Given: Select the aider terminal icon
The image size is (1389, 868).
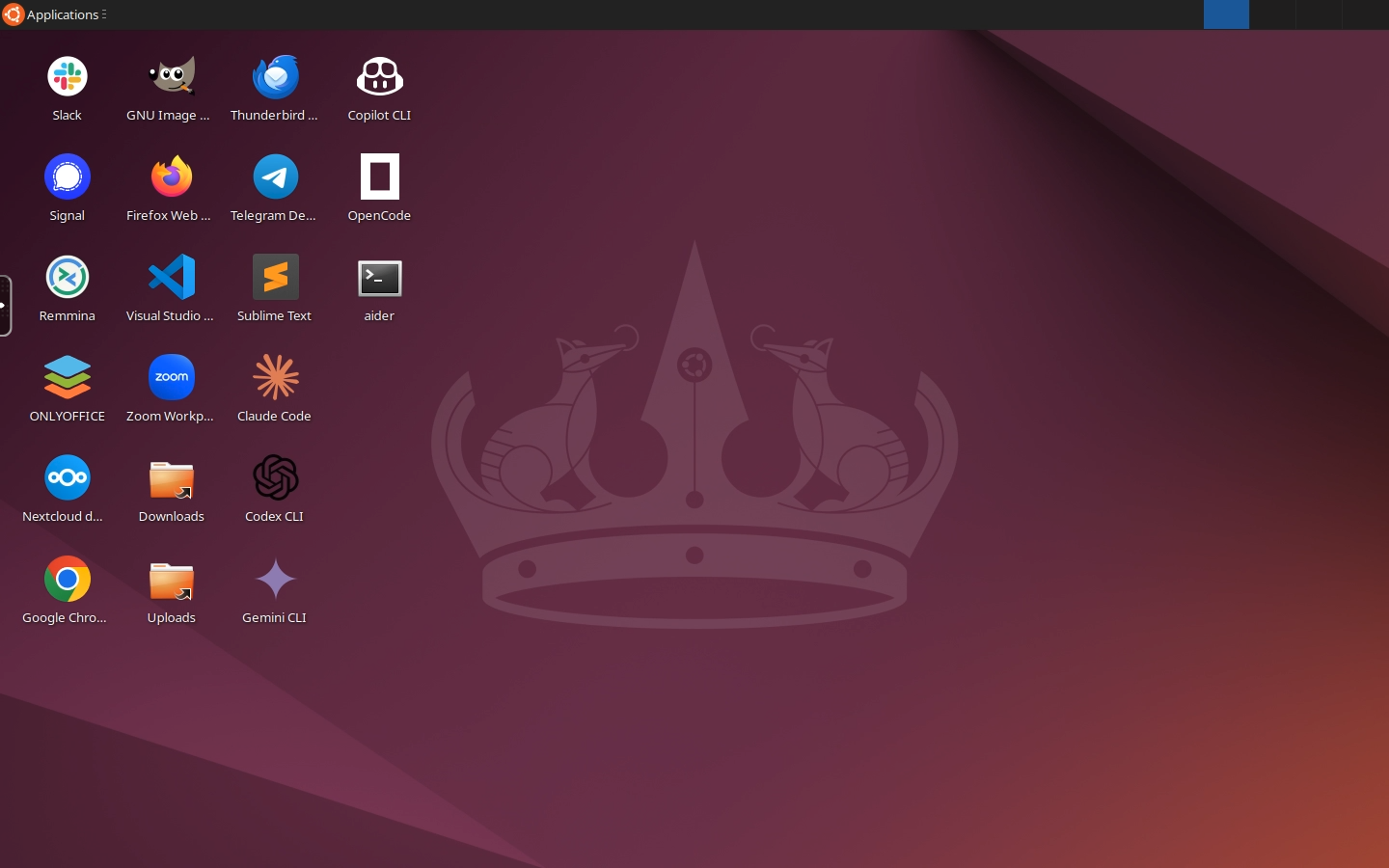Looking at the screenshot, I should pos(380,279).
